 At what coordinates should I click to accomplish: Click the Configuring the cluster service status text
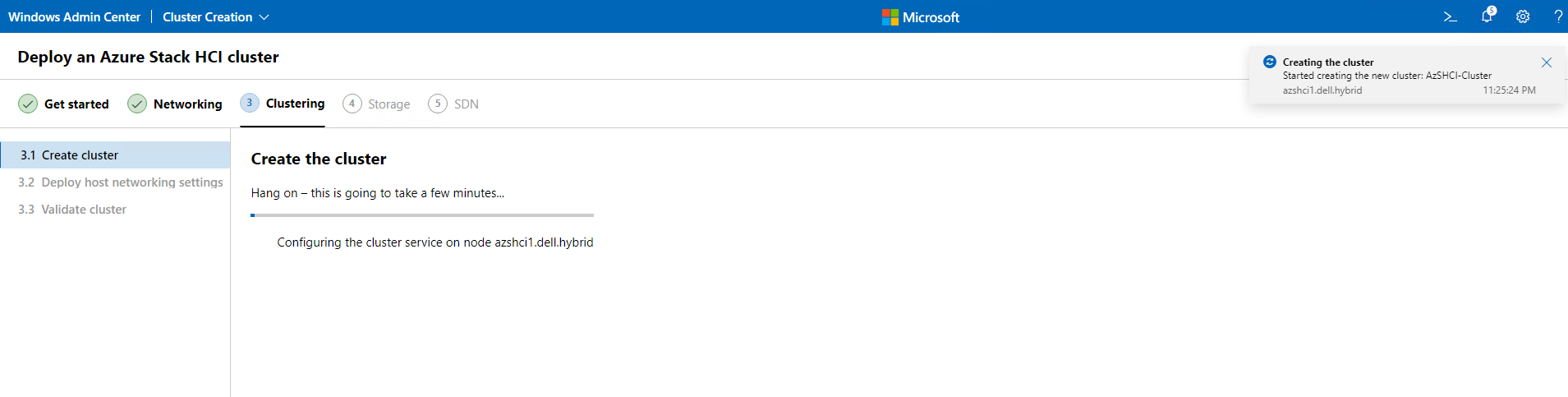(x=435, y=242)
